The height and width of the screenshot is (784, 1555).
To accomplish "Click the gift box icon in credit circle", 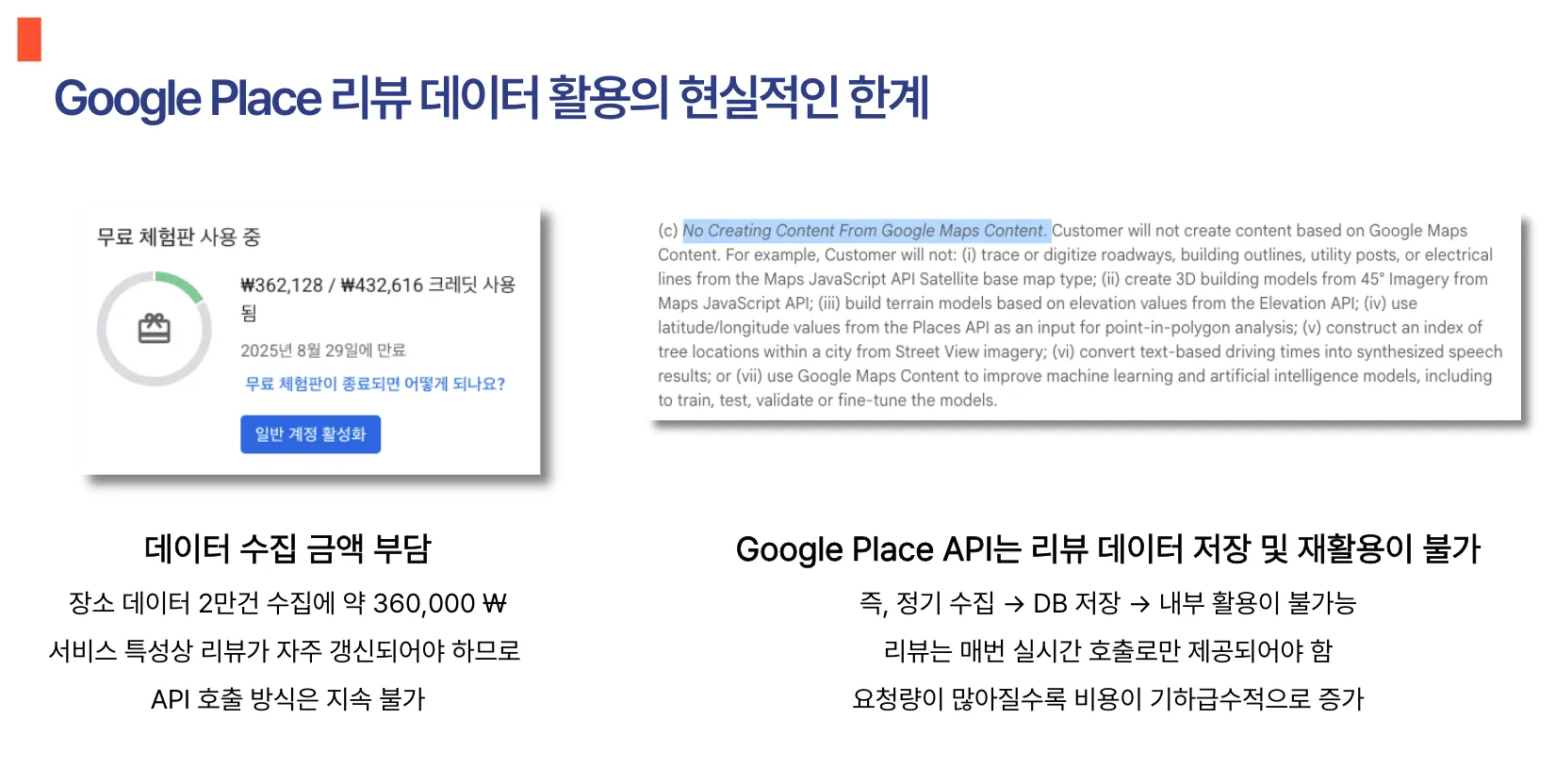I will pos(155,328).
